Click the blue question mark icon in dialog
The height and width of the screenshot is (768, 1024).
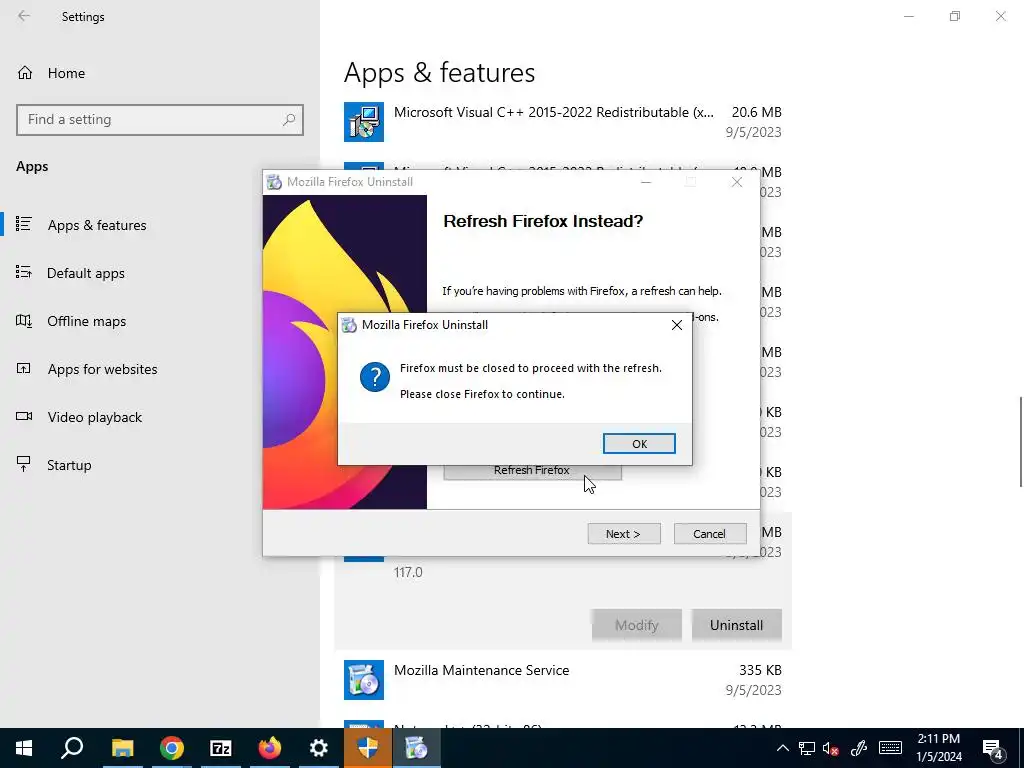coord(375,377)
